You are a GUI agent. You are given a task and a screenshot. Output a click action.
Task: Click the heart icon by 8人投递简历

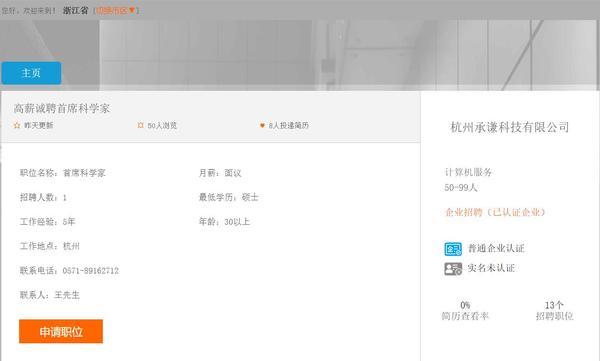[262, 125]
